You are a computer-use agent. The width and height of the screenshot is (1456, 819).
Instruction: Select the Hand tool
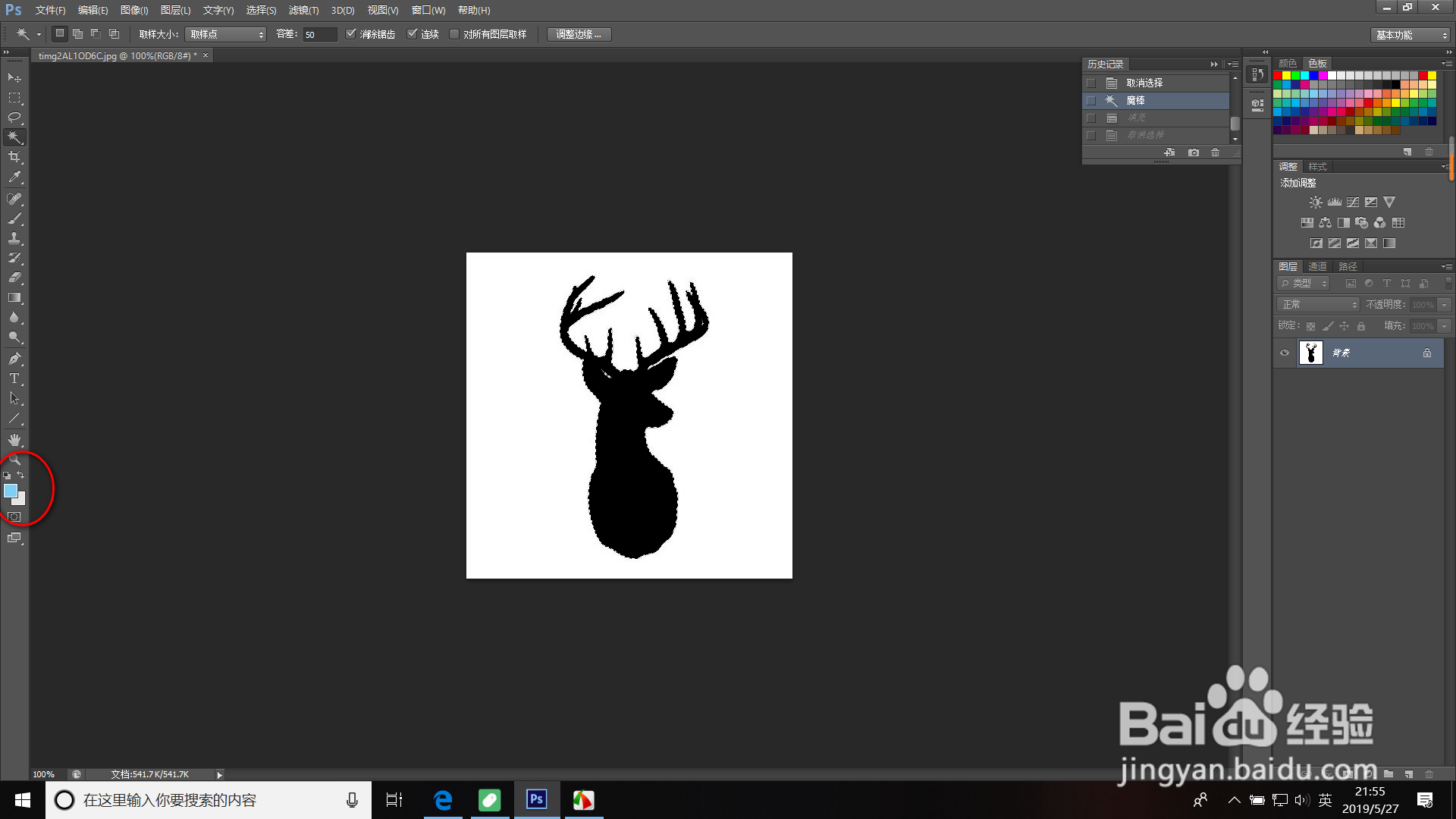click(x=14, y=440)
